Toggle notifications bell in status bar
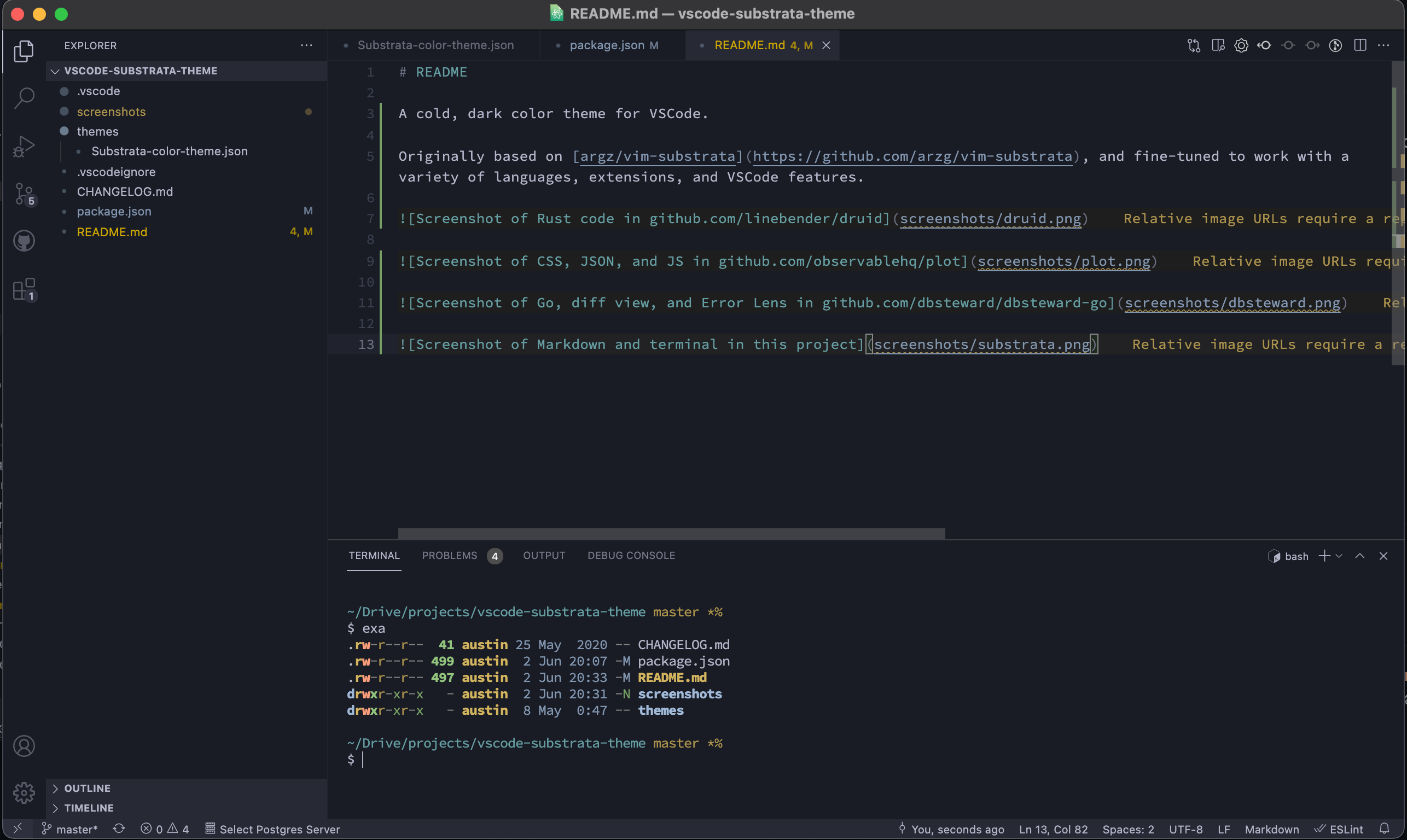This screenshot has height=840, width=1407. 1385,829
